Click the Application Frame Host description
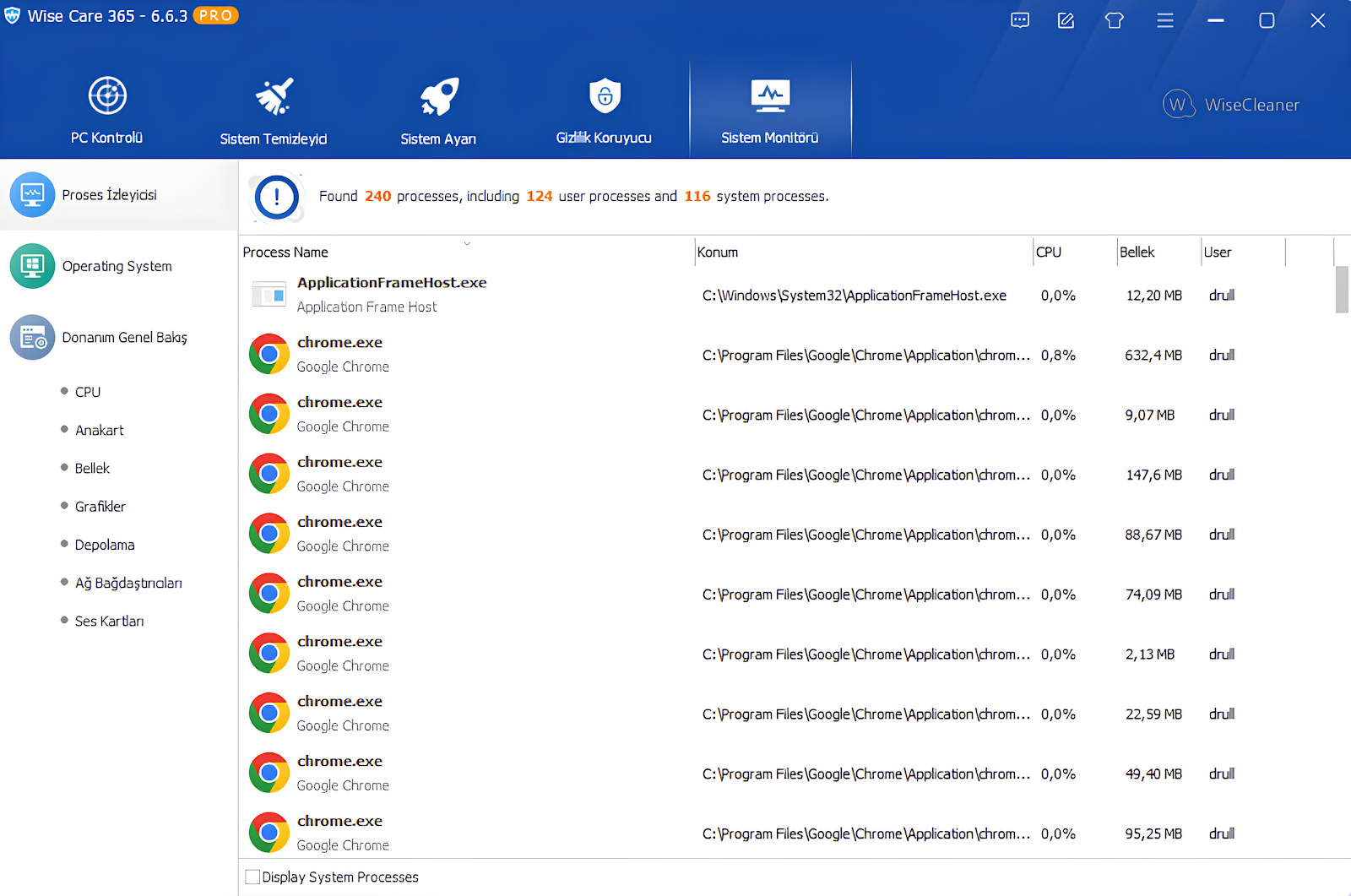Screen dimensions: 1351x896 click(367, 307)
